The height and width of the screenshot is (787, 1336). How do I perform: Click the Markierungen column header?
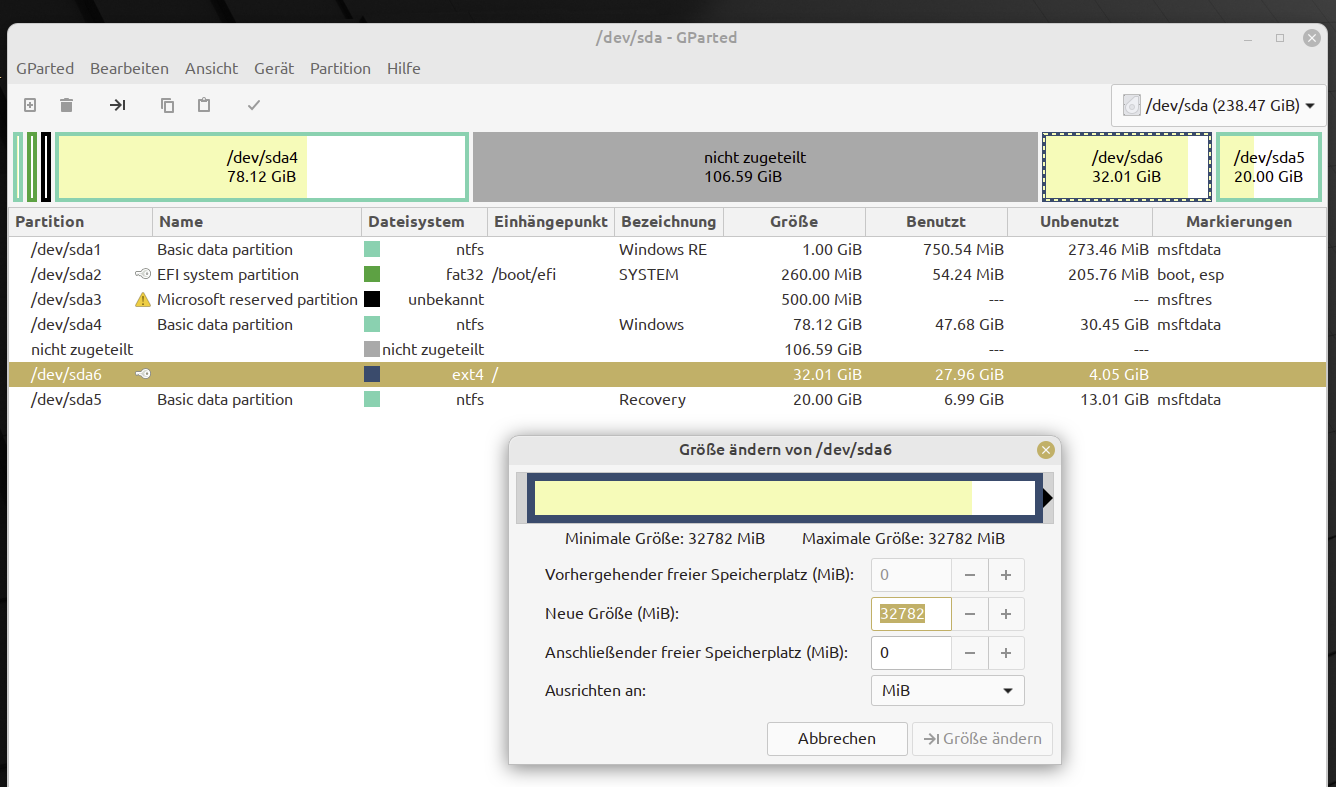click(x=1239, y=222)
